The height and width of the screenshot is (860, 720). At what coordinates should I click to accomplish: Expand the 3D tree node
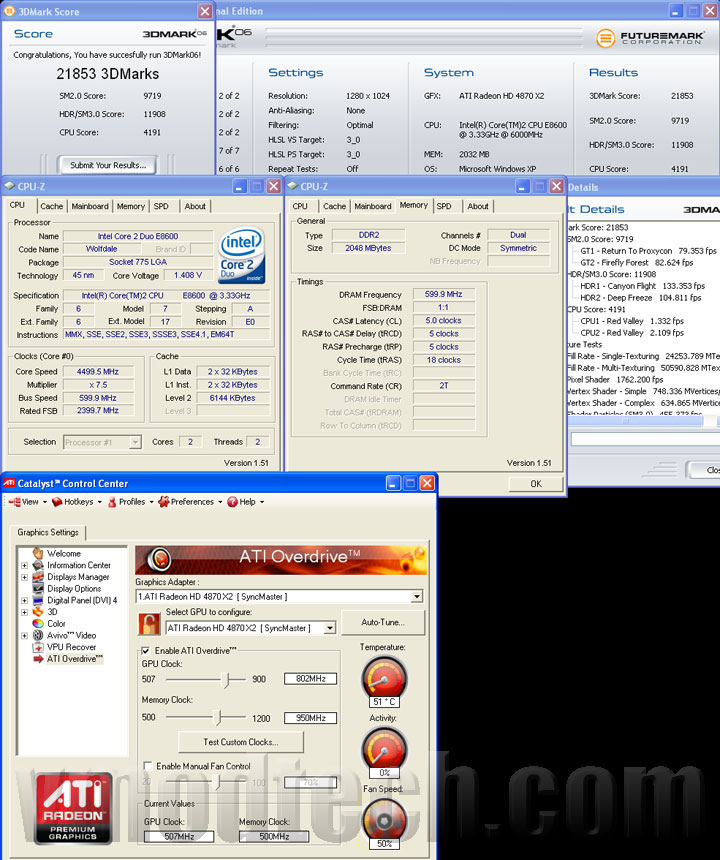point(24,612)
